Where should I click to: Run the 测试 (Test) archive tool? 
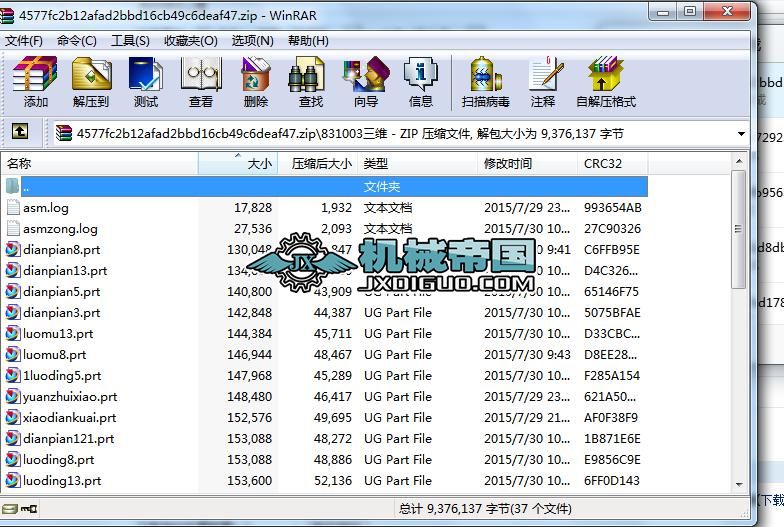click(146, 82)
